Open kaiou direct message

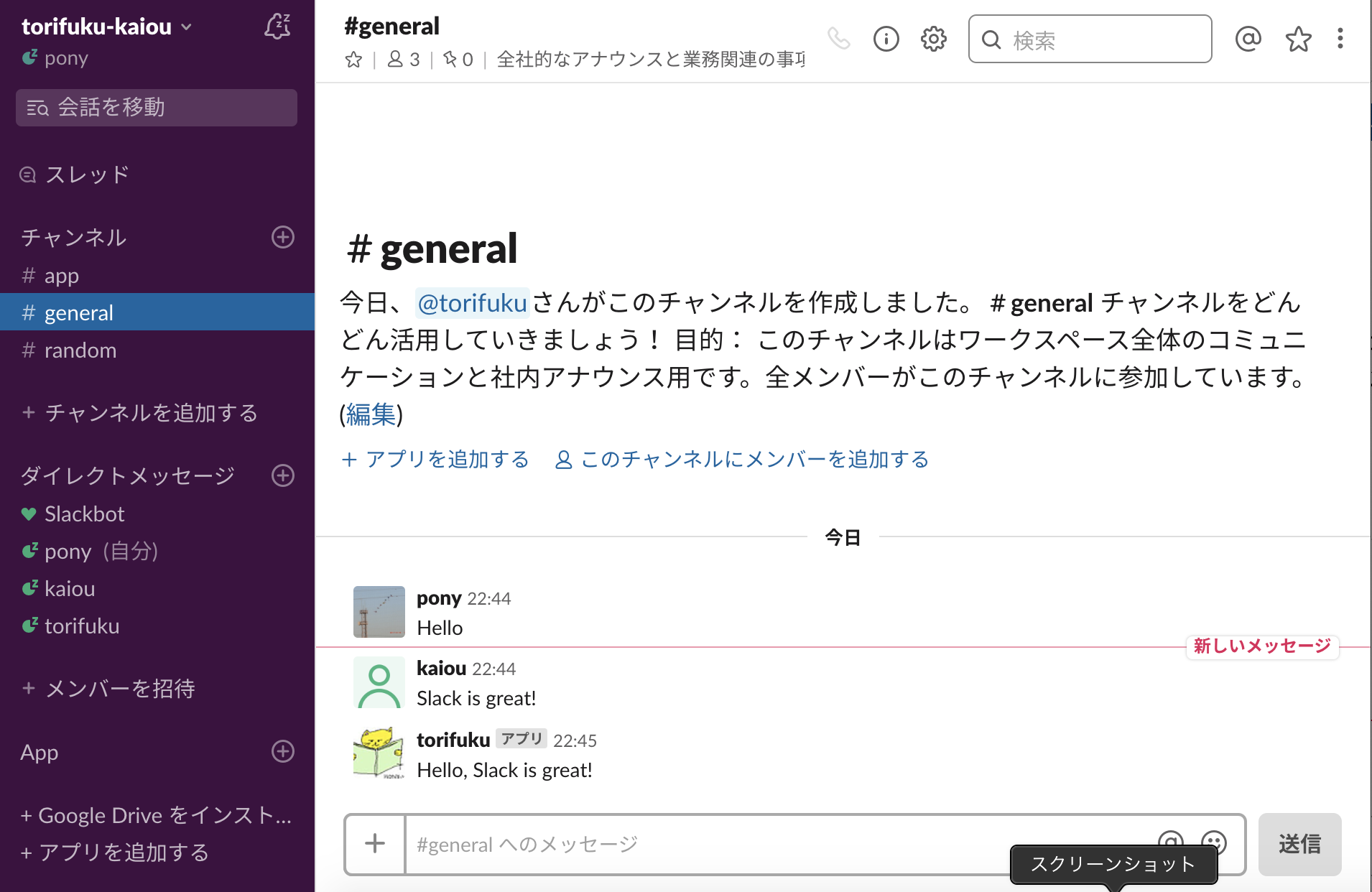click(157, 589)
